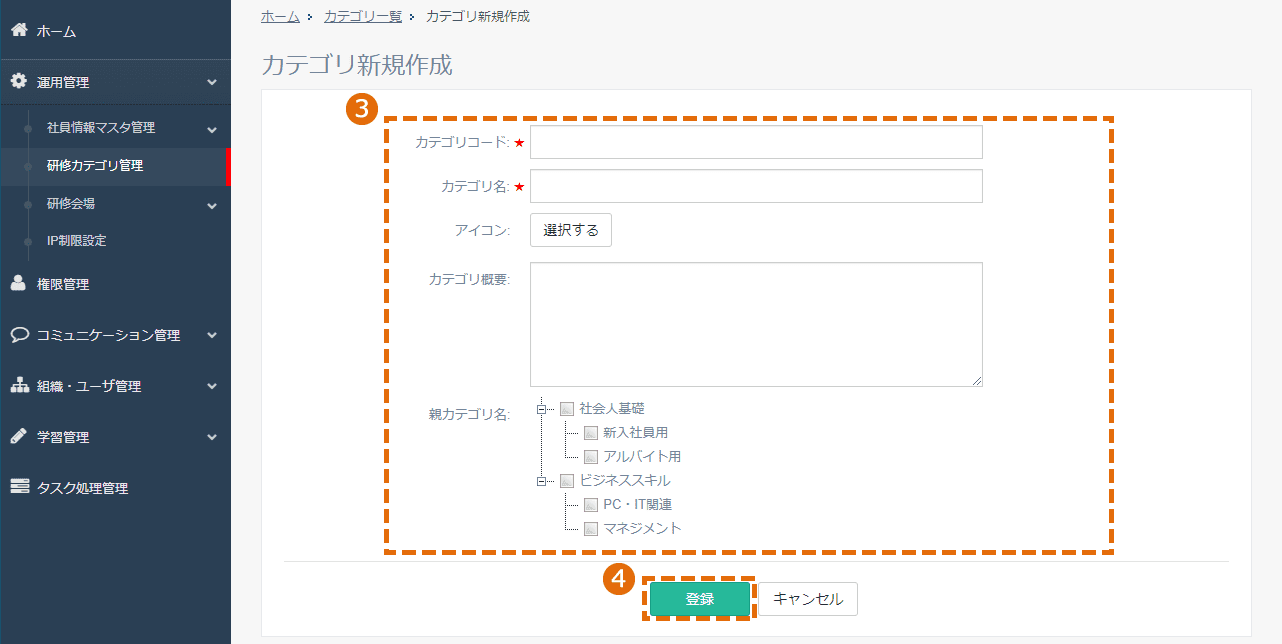Click the マネジメント tree label
Screen dimensions: 1282x644
point(642,528)
